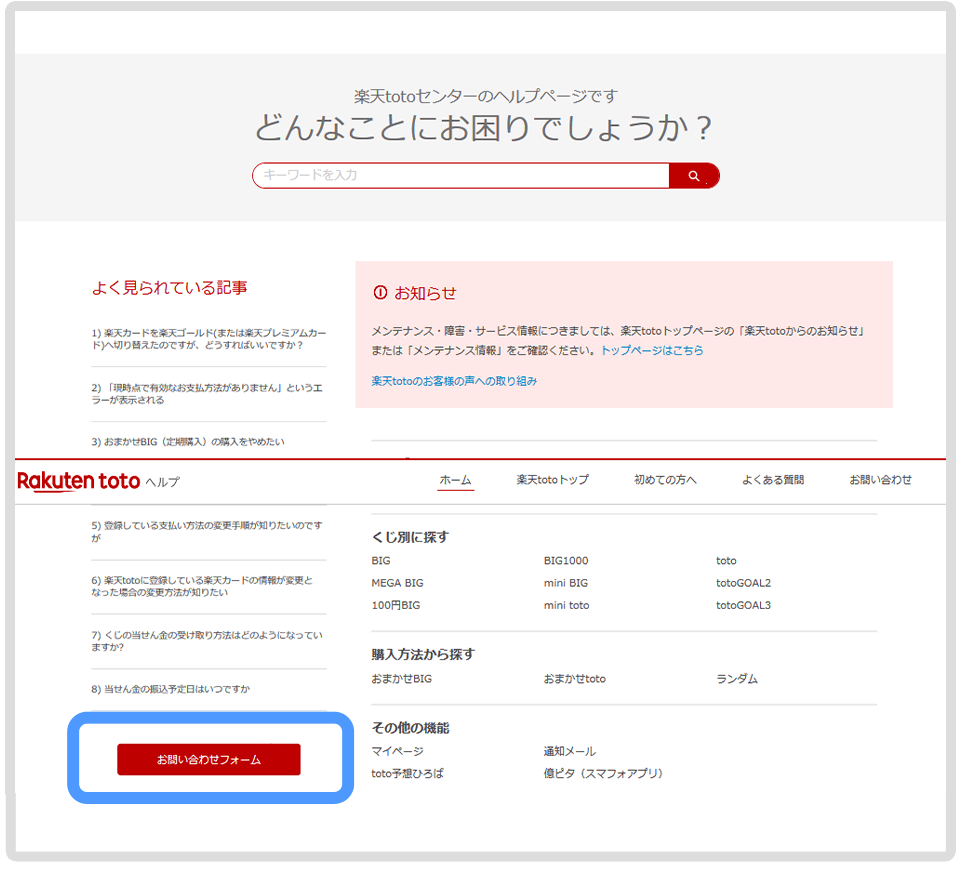This screenshot has height=871, width=968.
Task: Follow the トップページはこちら link
Action: (x=652, y=351)
